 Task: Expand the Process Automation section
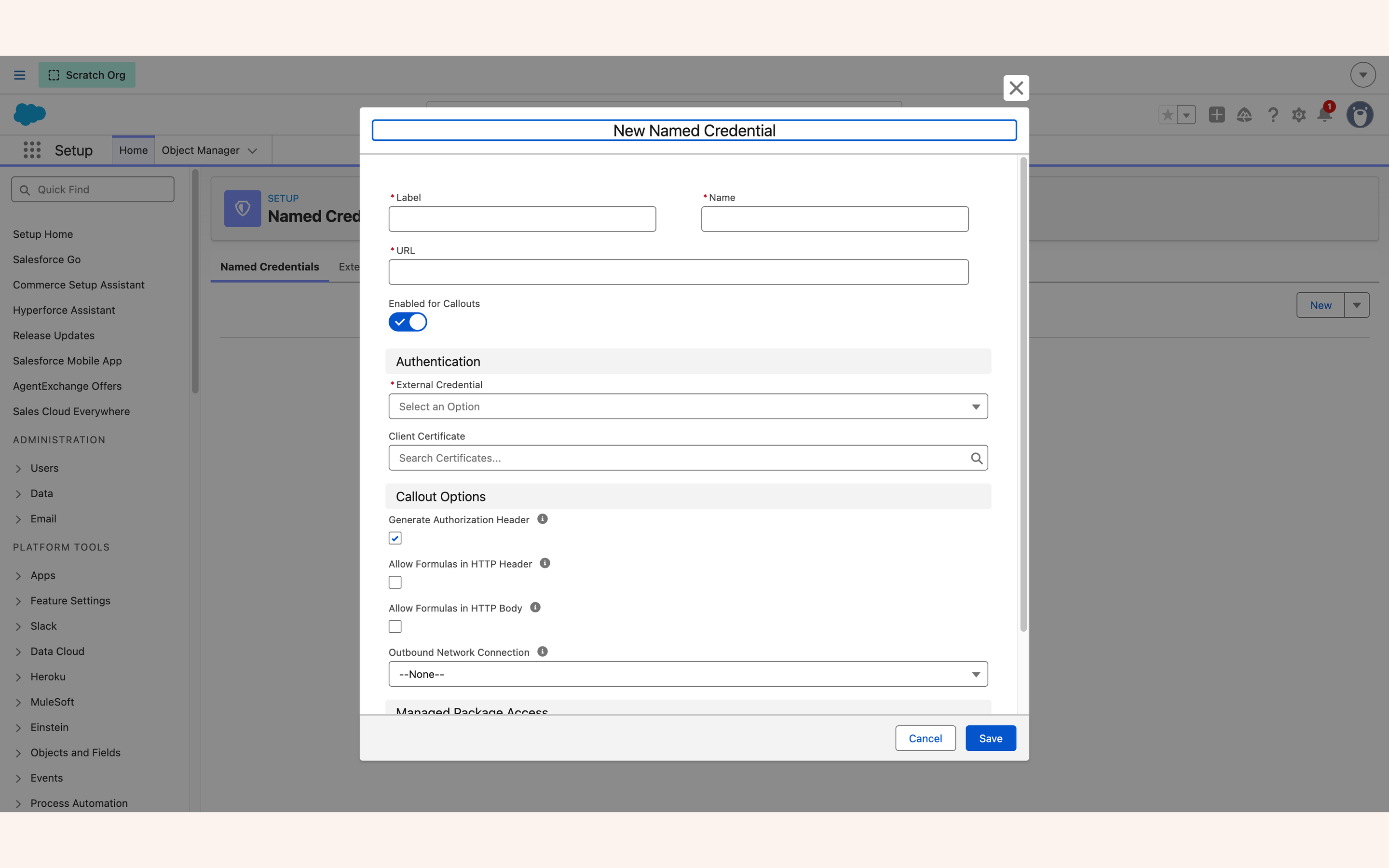pyautogui.click(x=18, y=804)
